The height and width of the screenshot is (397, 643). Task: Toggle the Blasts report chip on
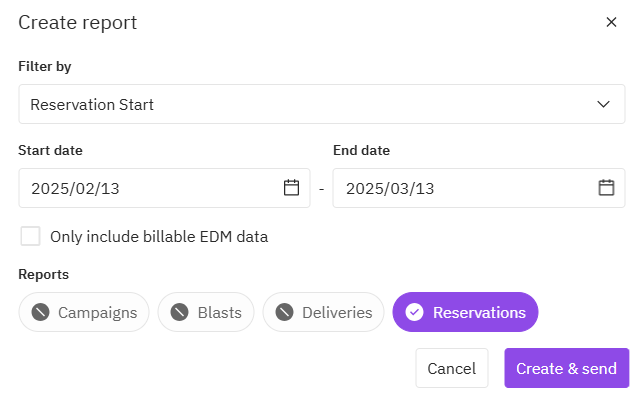coord(206,313)
